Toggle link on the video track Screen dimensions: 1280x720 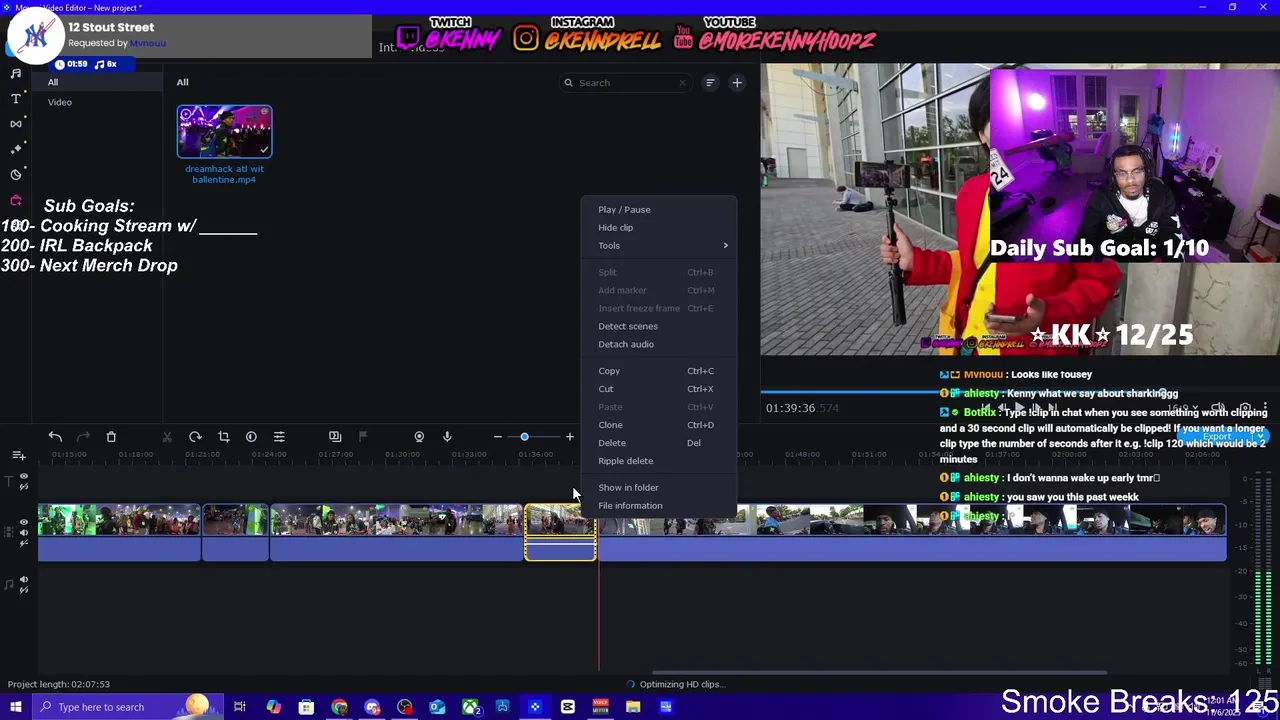pos(24,542)
